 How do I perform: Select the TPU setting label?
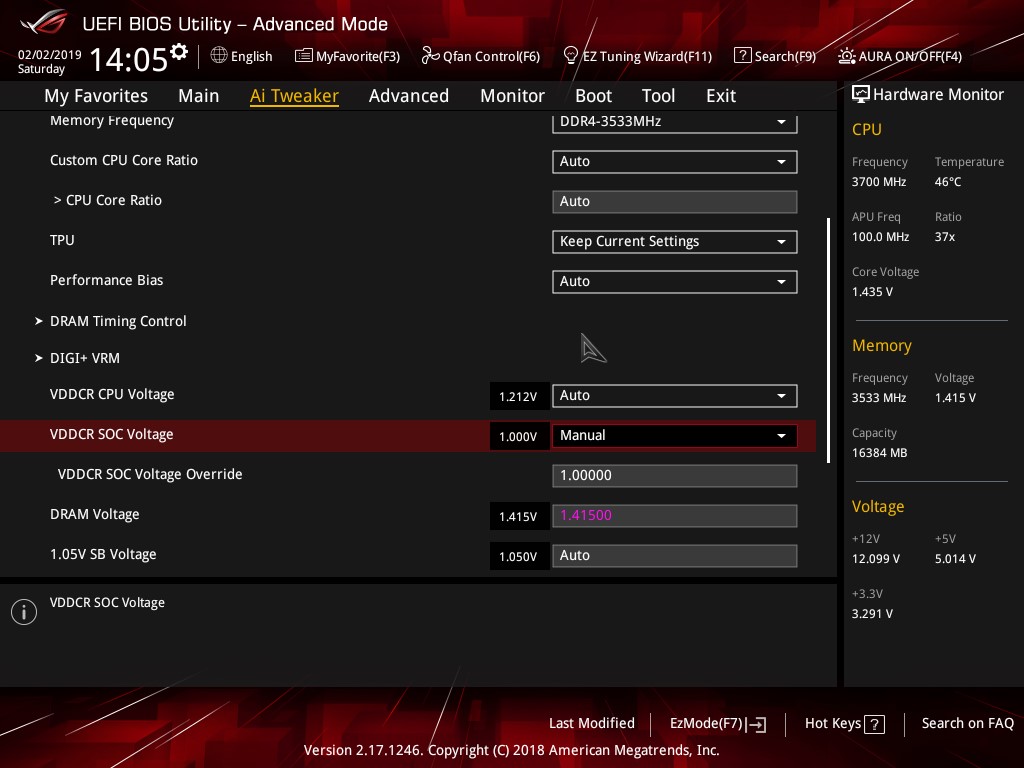tap(62, 240)
